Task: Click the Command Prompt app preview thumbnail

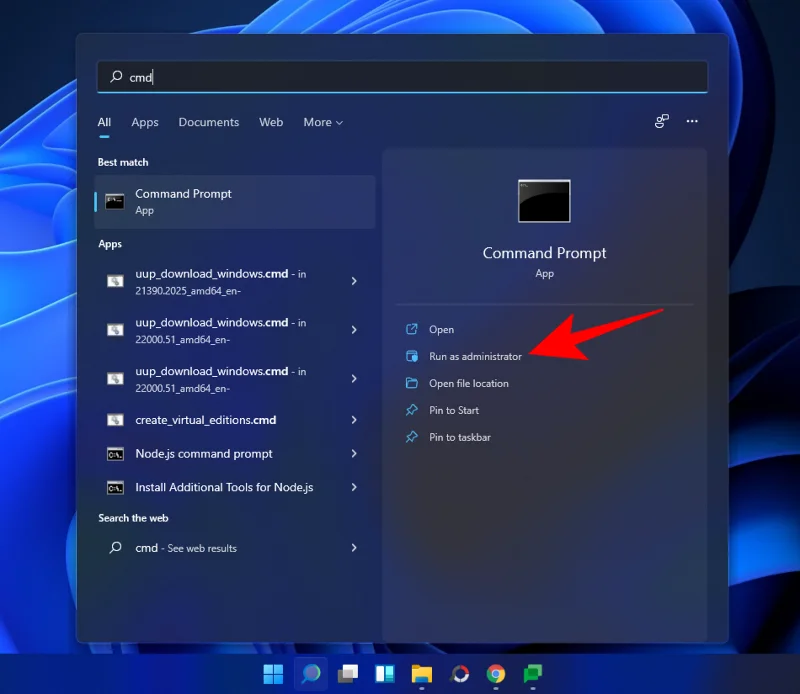Action: pos(544,200)
